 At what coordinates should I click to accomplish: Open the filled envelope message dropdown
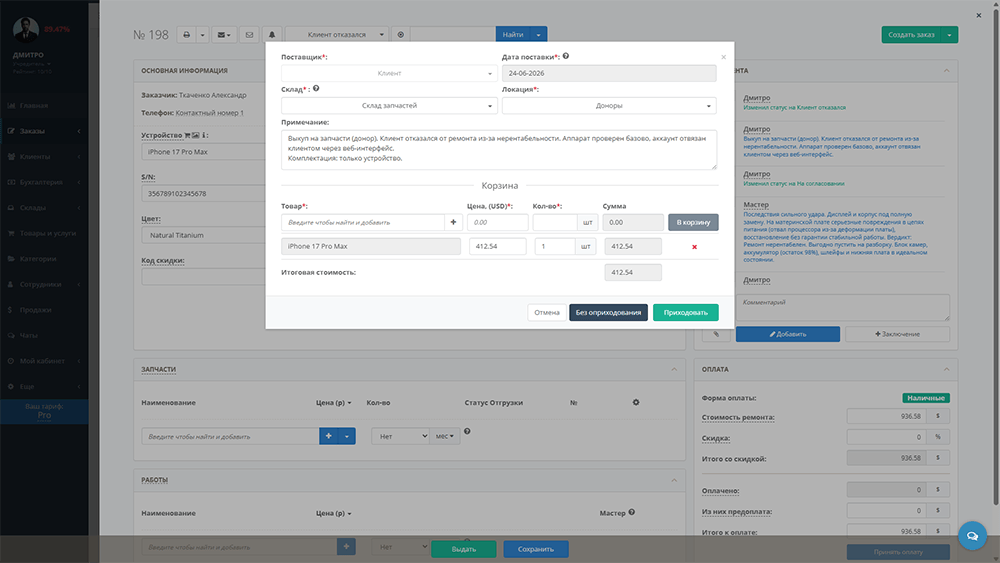pos(224,34)
